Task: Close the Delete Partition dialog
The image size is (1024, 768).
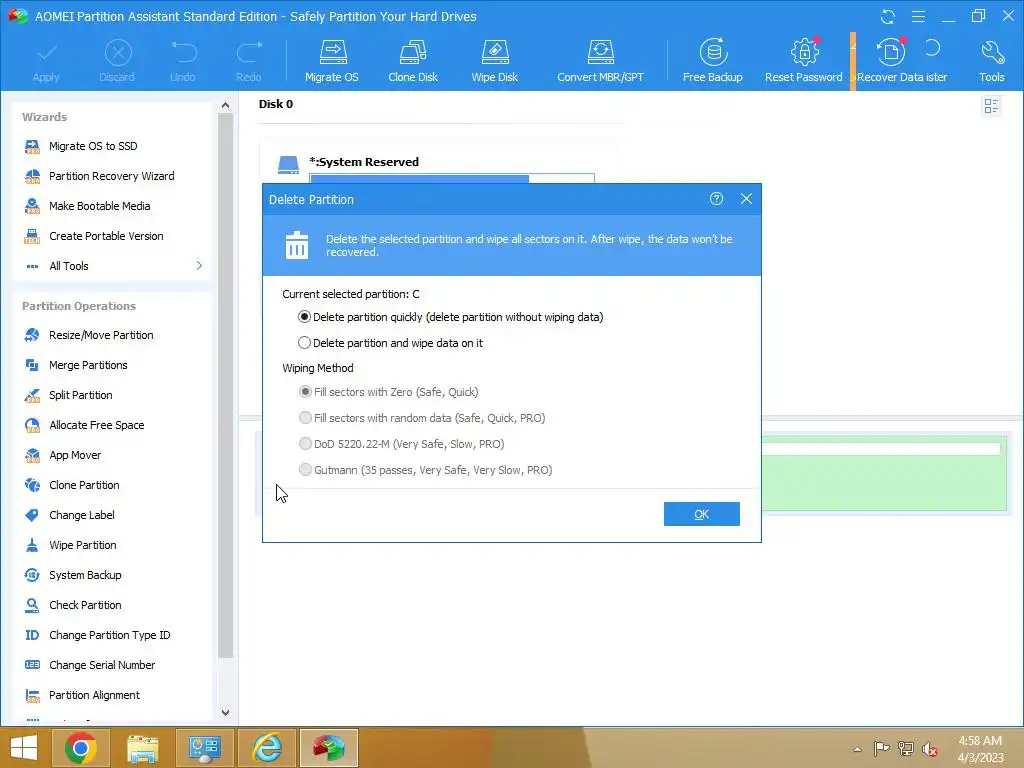Action: [746, 199]
